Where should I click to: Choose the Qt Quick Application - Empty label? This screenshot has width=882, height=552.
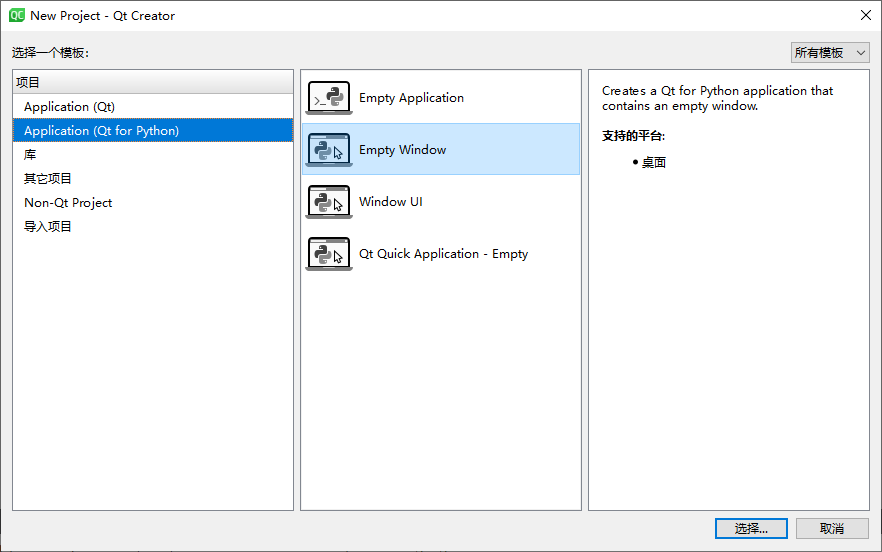click(x=443, y=254)
